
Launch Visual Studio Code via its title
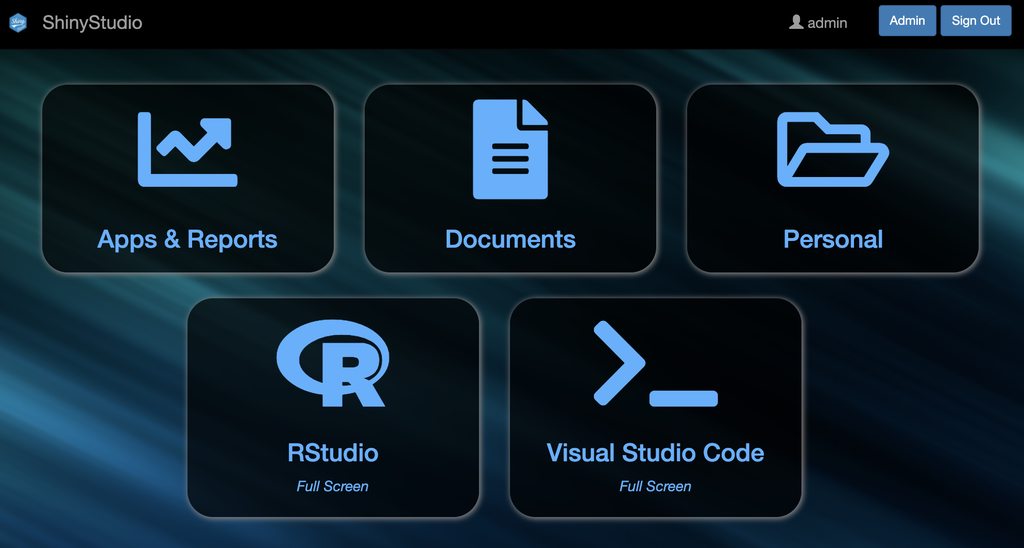point(655,453)
